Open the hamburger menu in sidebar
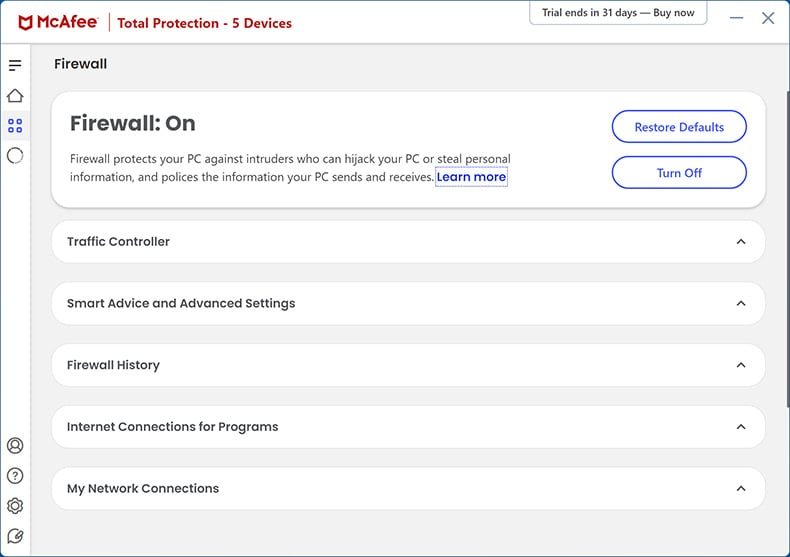The height and width of the screenshot is (557, 790). coord(15,65)
